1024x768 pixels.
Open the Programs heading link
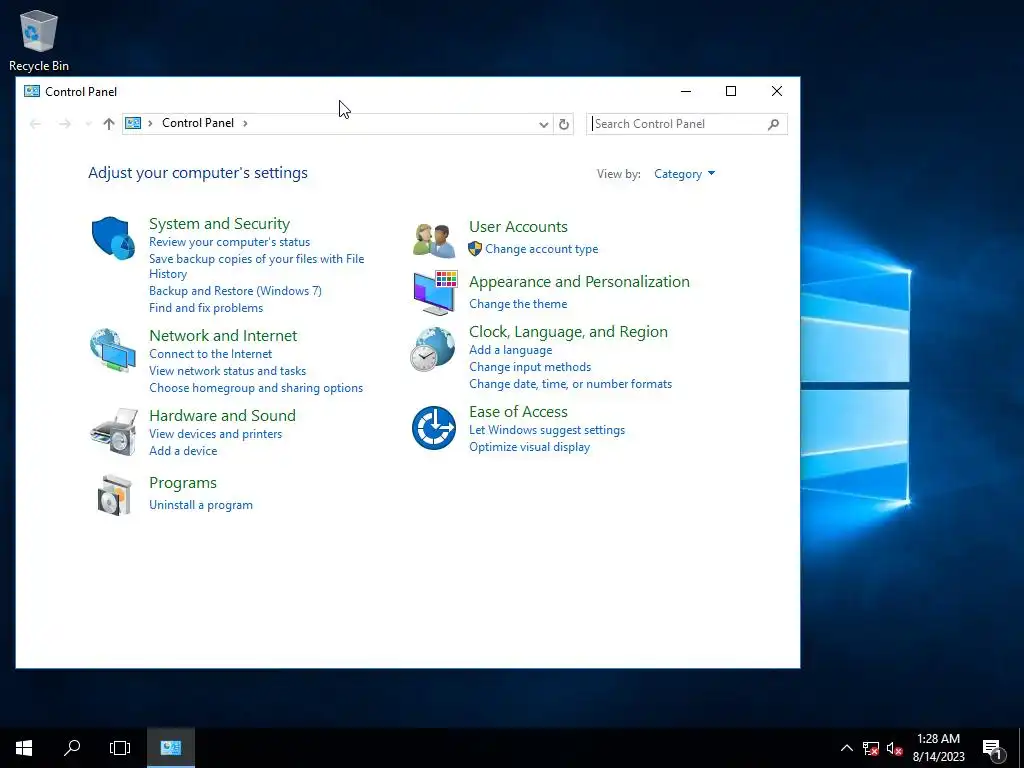point(183,483)
